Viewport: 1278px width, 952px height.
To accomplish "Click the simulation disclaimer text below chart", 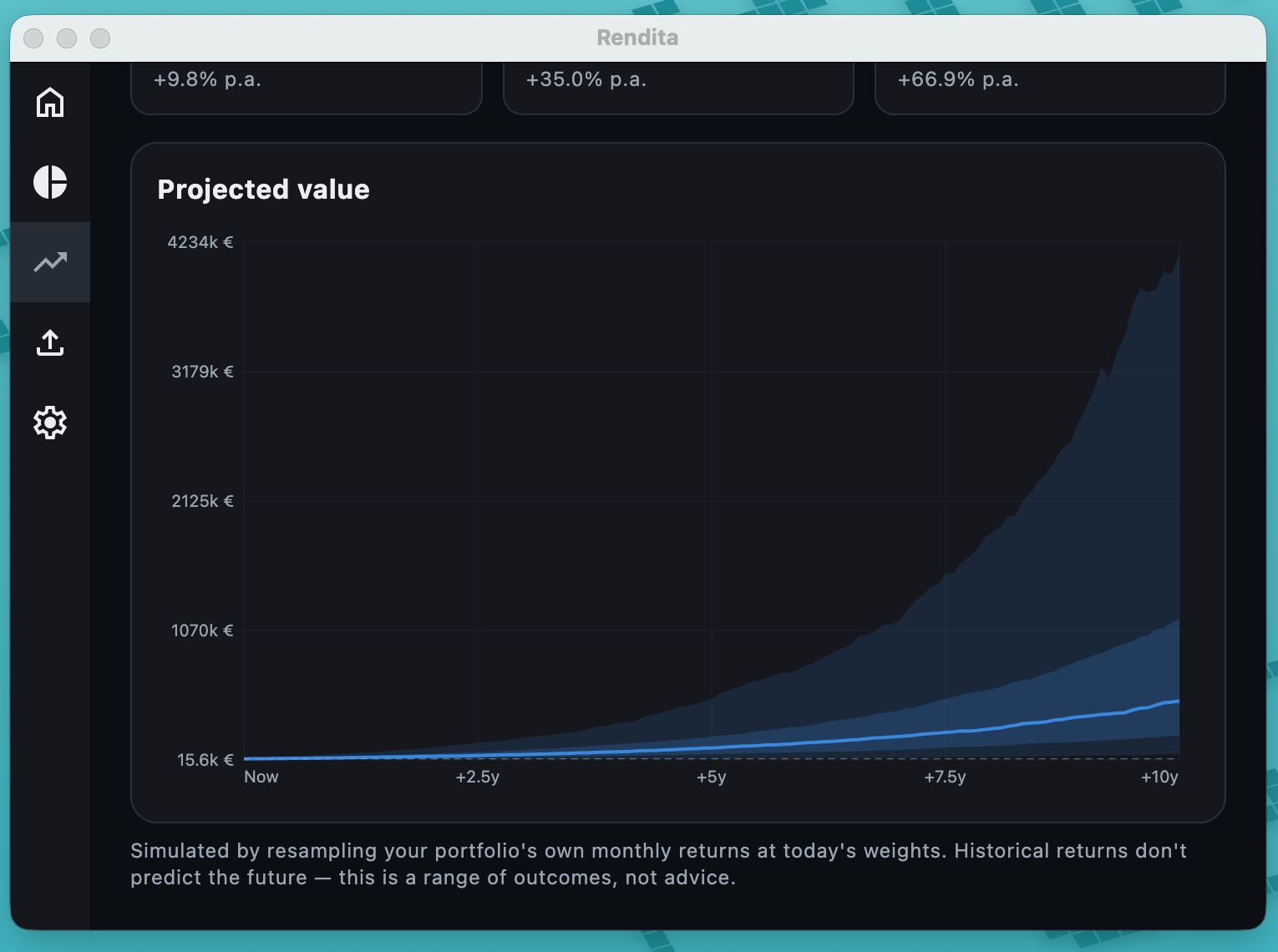I will 658,864.
